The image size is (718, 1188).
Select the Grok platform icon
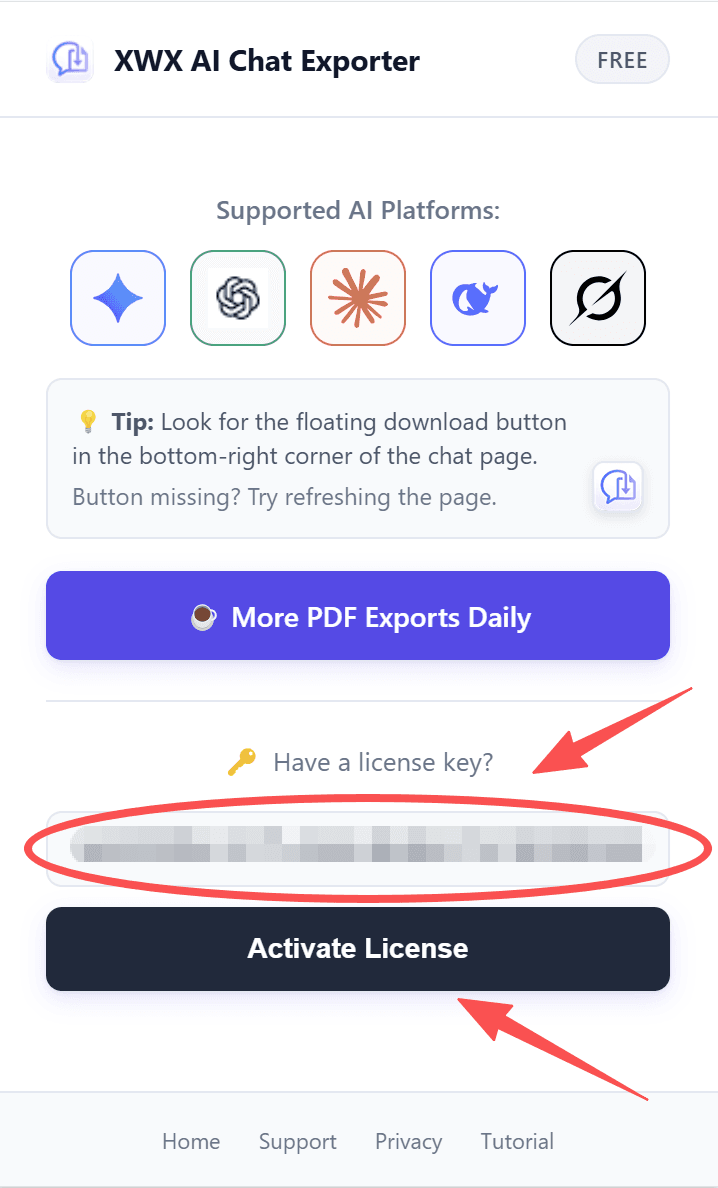point(598,298)
